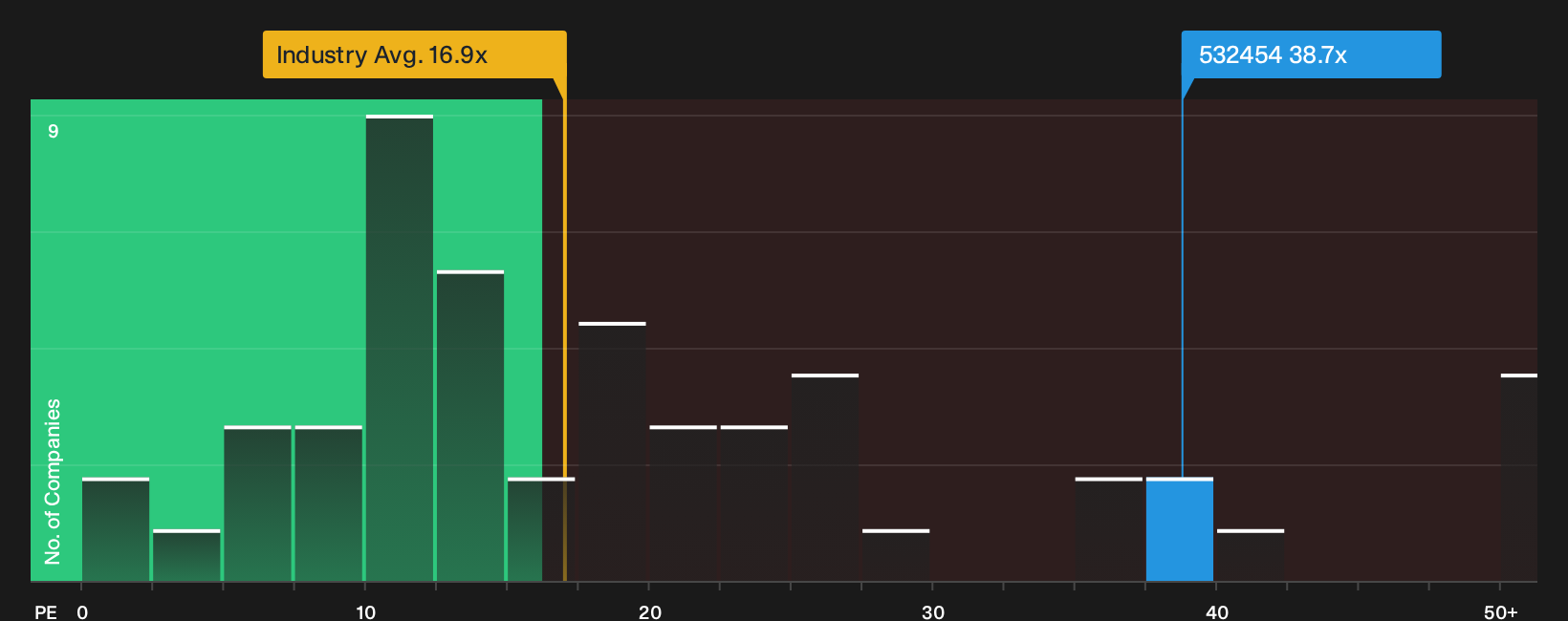Click the dark bar just left of PE 20

(x=613, y=452)
